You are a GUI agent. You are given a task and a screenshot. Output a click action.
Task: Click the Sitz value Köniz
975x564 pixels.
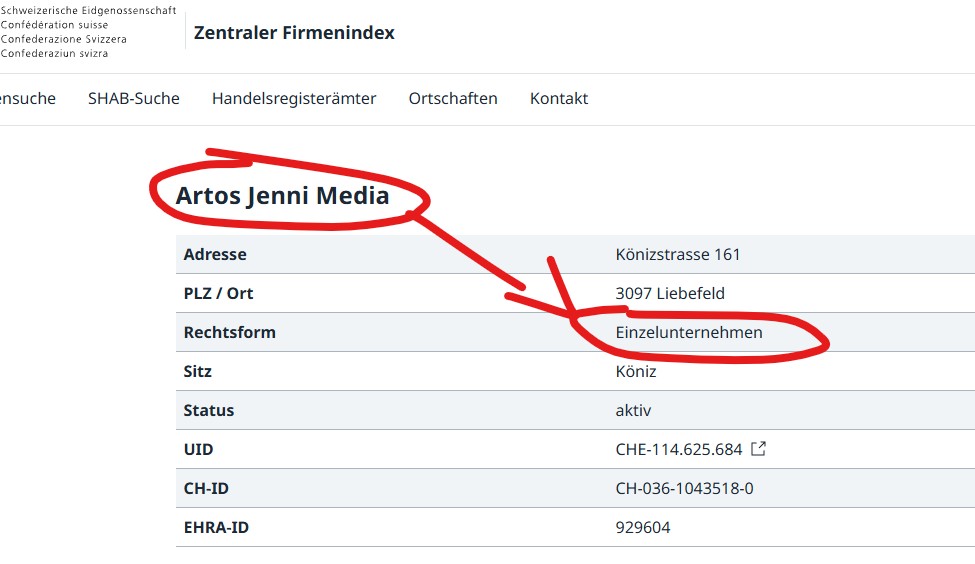click(636, 371)
